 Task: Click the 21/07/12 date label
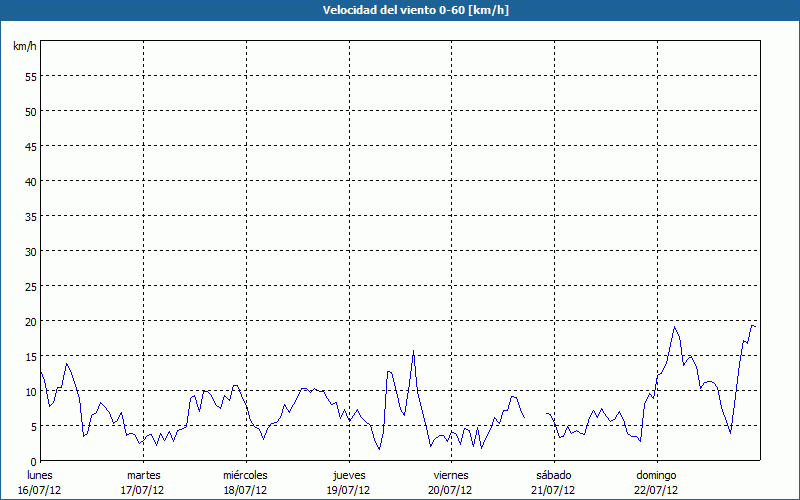[554, 490]
